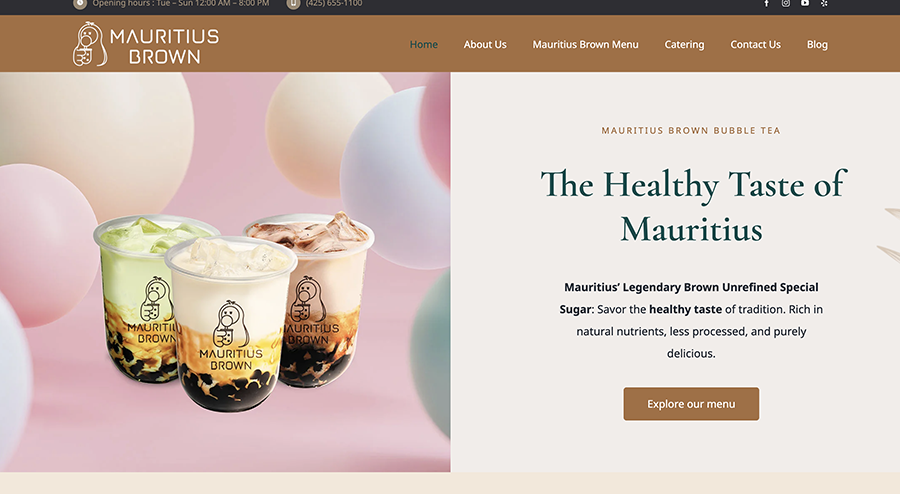Open the Mauritius Brown Menu nav item
This screenshot has height=494, width=900.
[585, 44]
